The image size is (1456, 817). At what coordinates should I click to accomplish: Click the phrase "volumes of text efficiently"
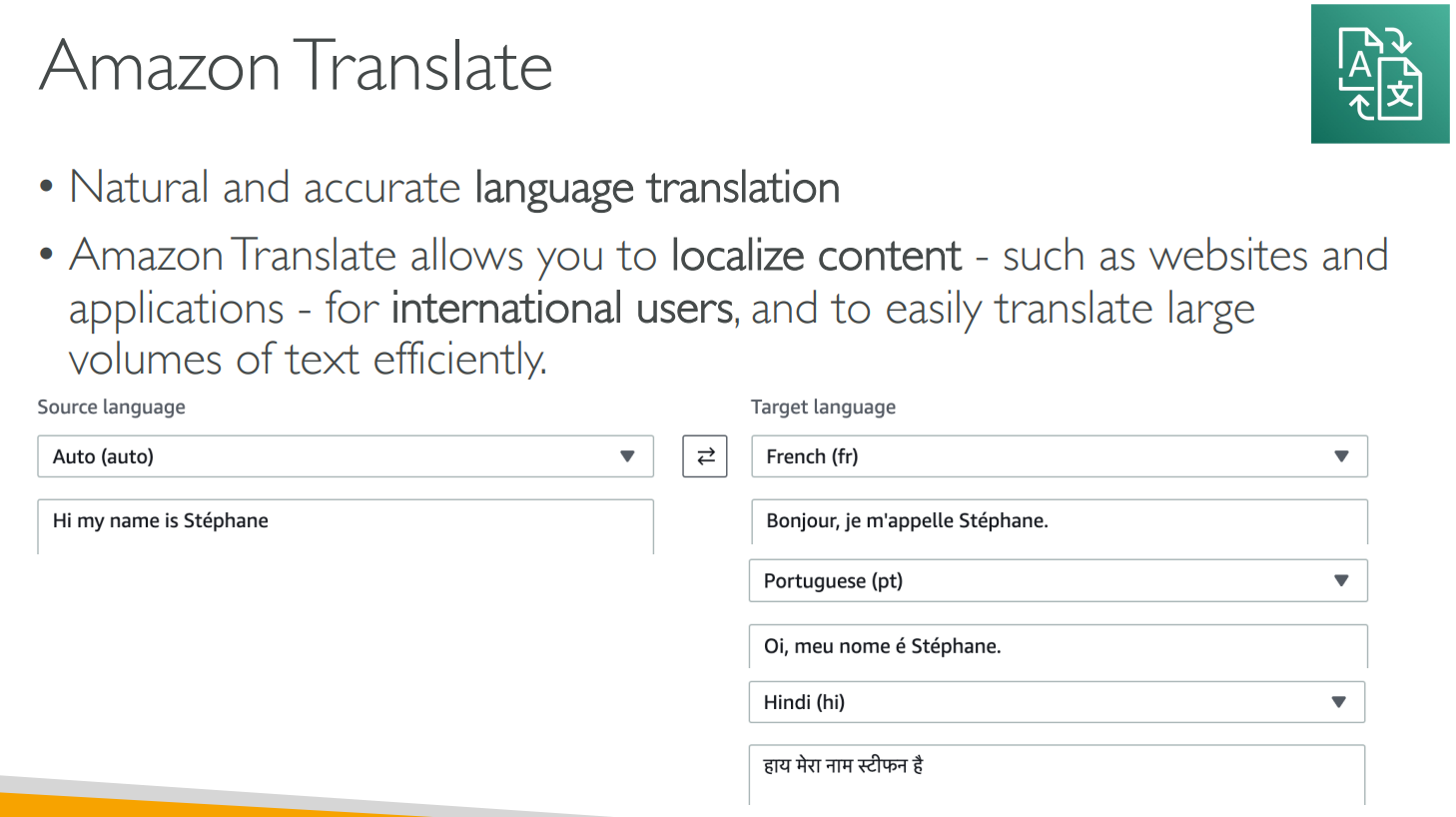[x=307, y=360]
